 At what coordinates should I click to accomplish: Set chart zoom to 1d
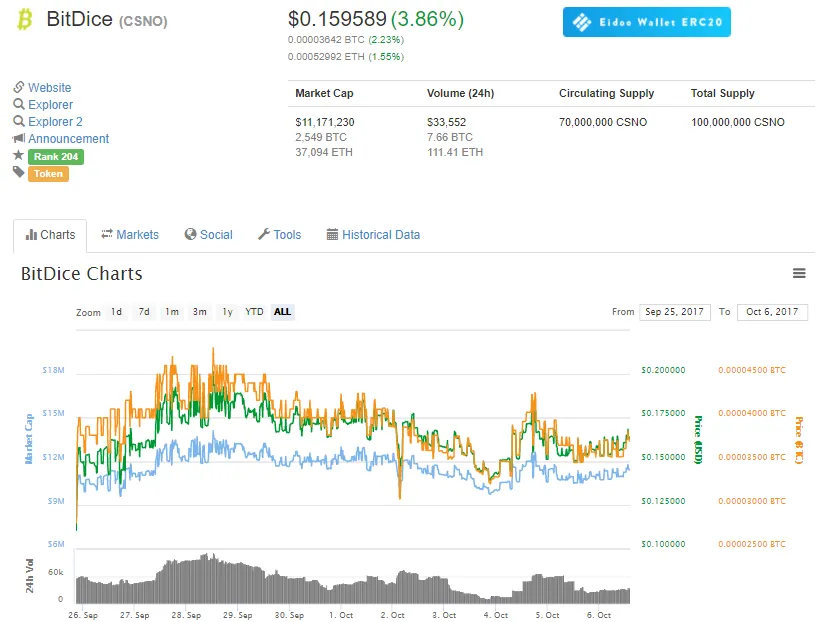[x=116, y=312]
